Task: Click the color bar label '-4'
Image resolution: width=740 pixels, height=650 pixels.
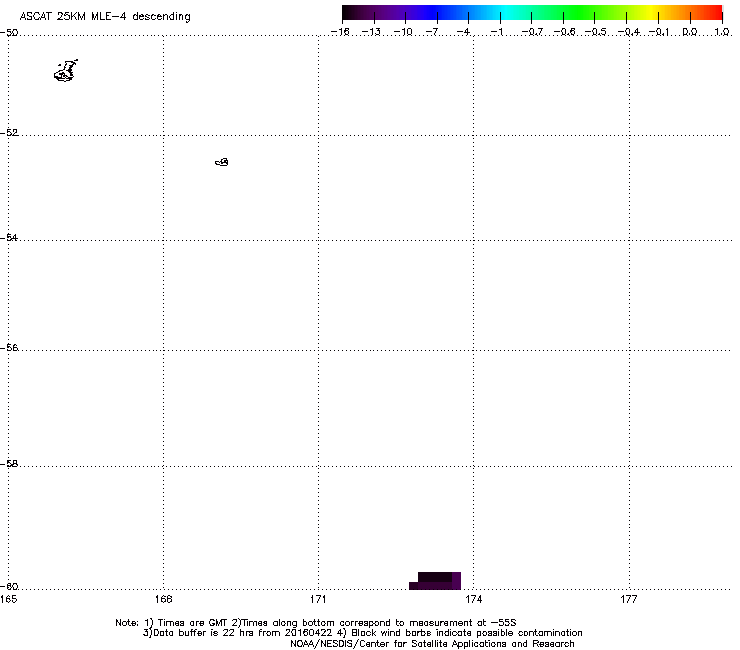Action: pyautogui.click(x=463, y=32)
